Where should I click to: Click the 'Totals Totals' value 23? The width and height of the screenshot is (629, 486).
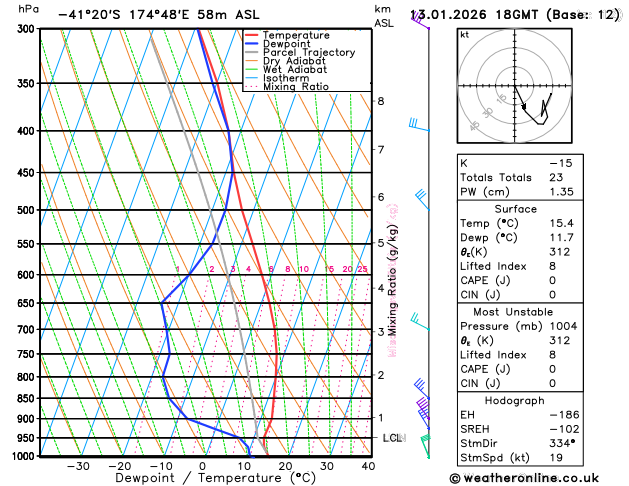pyautogui.click(x=556, y=177)
